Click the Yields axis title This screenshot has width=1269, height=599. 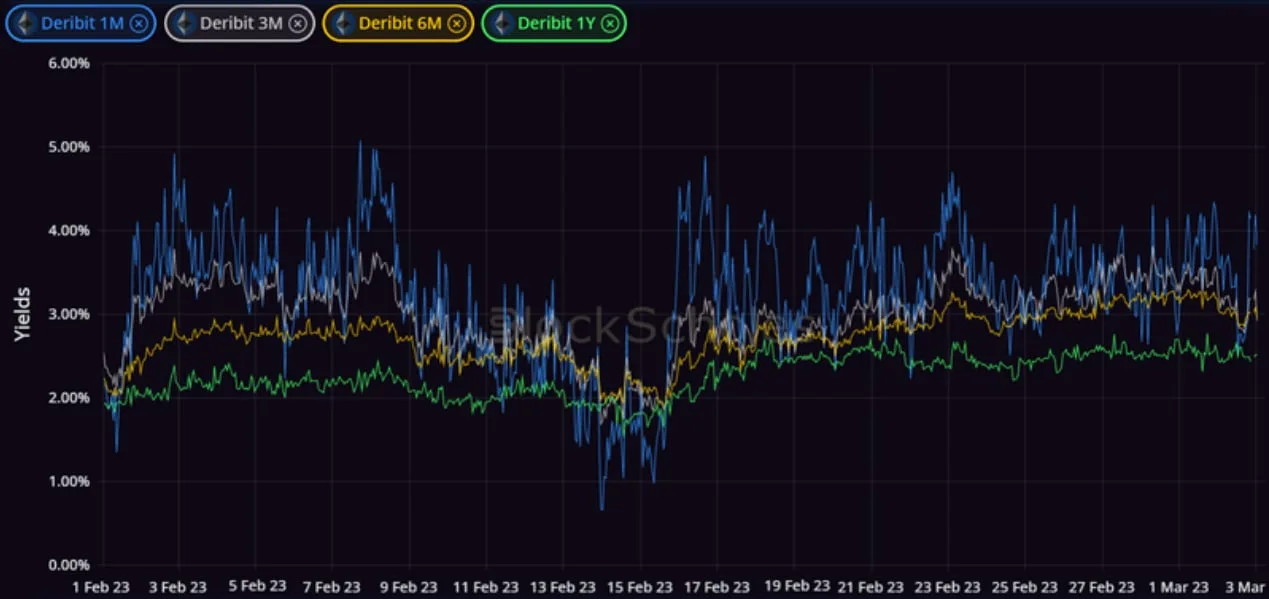pos(22,315)
